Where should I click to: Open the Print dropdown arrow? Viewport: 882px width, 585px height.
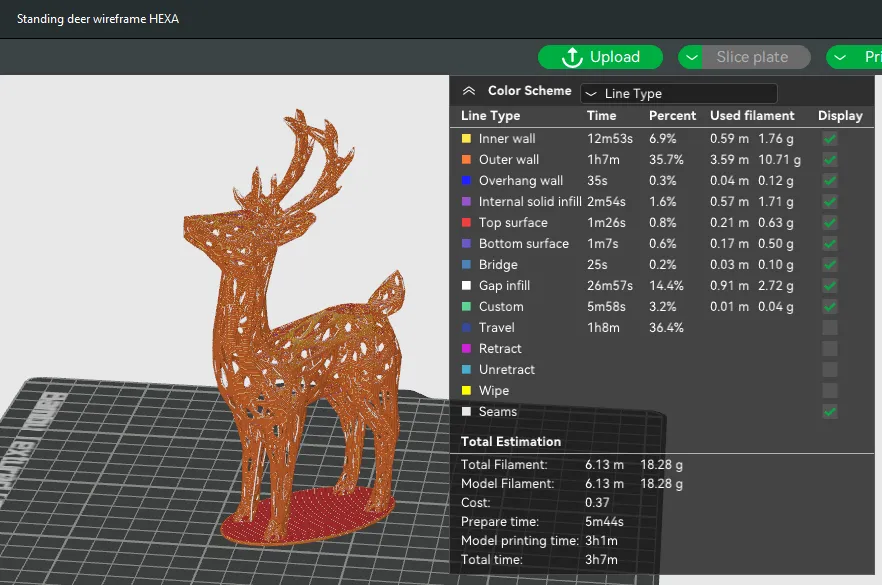840,57
